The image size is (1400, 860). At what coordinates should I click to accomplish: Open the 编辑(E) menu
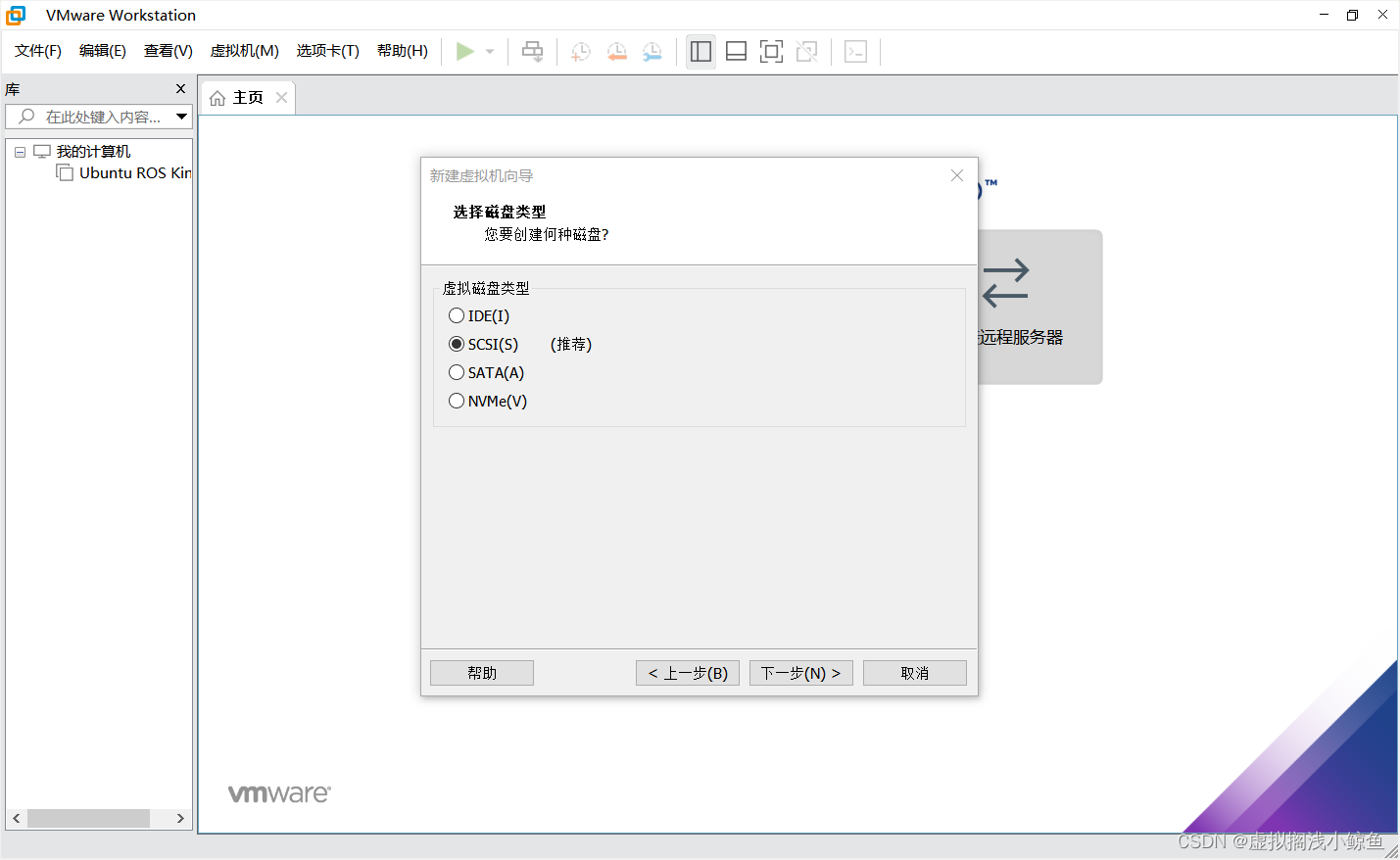[103, 51]
